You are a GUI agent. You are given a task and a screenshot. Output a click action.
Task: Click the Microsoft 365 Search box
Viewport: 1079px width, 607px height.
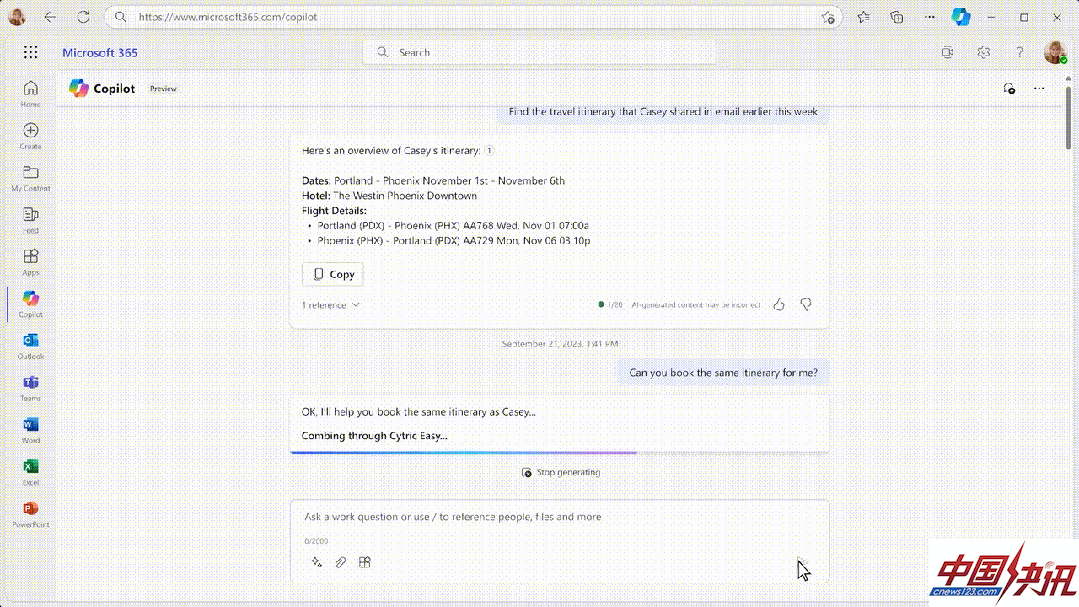click(x=539, y=52)
